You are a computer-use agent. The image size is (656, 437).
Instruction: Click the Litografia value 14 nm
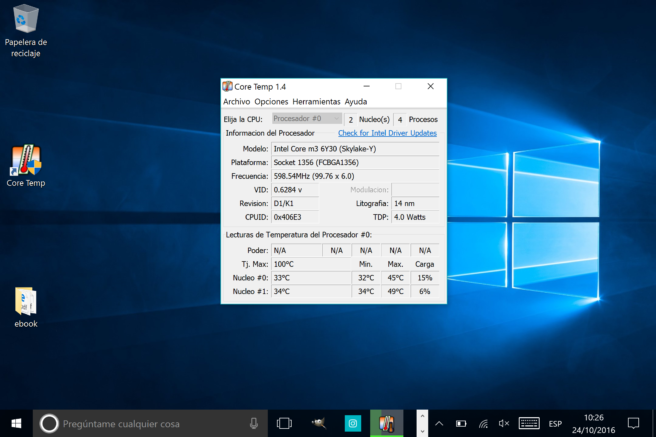pos(415,203)
